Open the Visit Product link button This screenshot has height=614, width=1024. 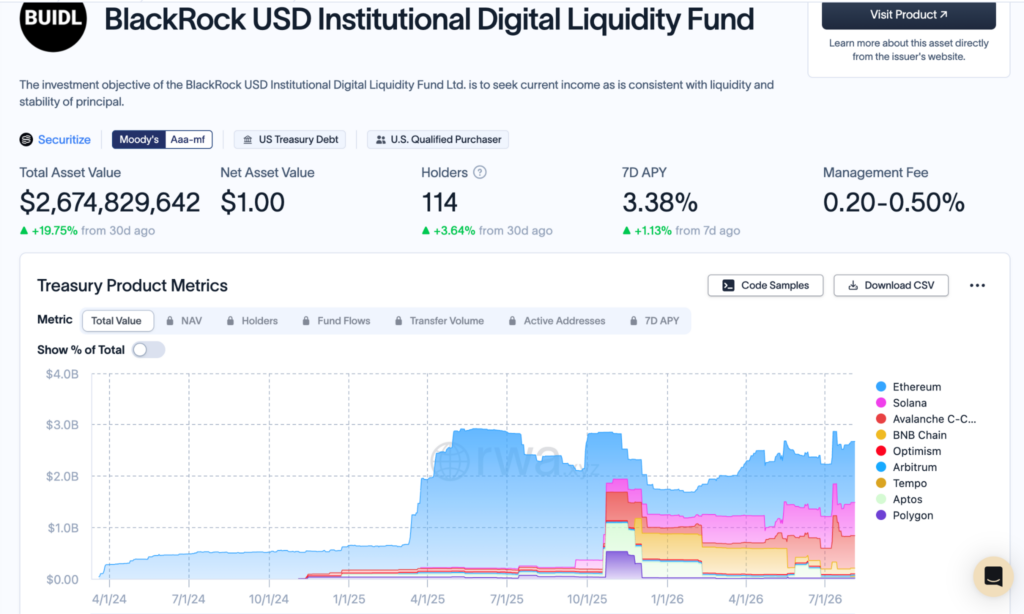coord(908,14)
